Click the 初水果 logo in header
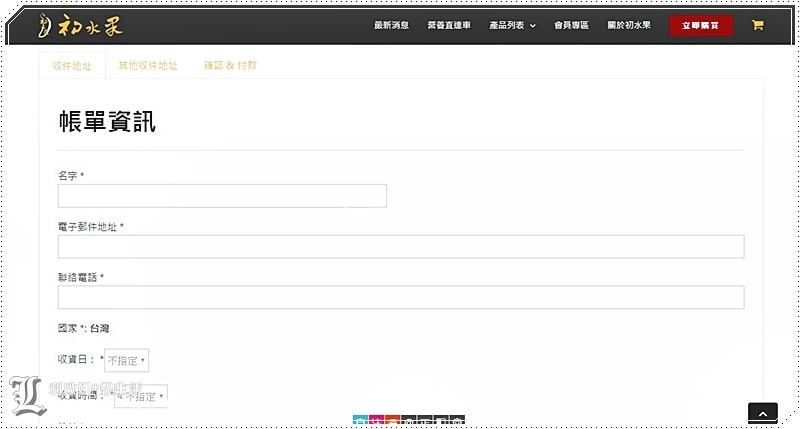The image size is (800, 429). coord(82,26)
